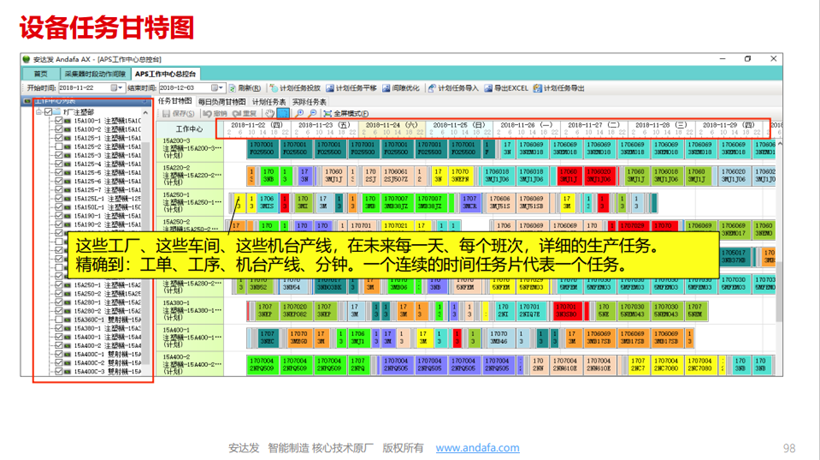Click the 计划任务投放 toolbar icon
The image size is (820, 460).
pos(274,88)
